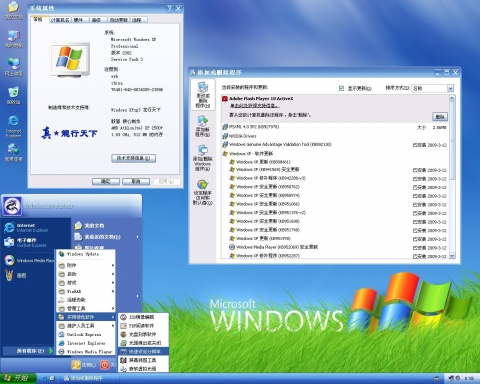480x384 pixels.
Task: Open the support information link under Adobe Flash Player
Action: [x=254, y=106]
